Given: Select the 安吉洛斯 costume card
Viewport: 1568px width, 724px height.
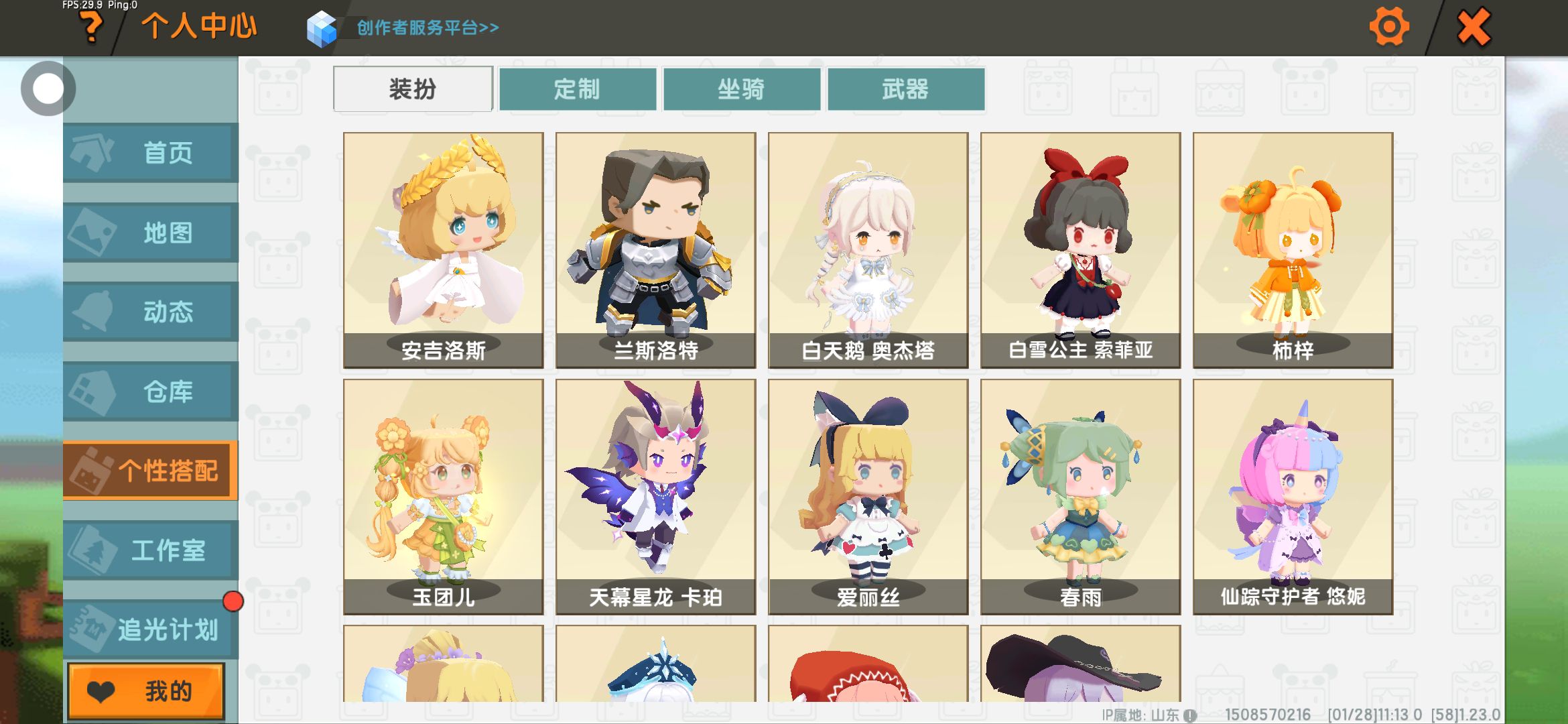Looking at the screenshot, I should pos(444,250).
